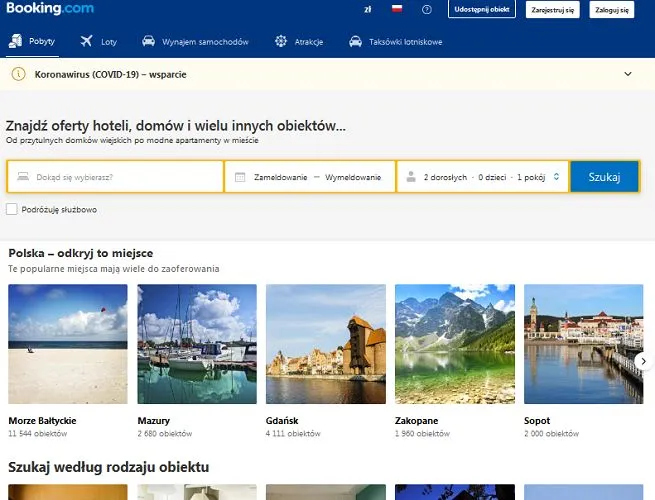Click the 11 544 obiektów text
This screenshot has width=655, height=500.
[38, 434]
